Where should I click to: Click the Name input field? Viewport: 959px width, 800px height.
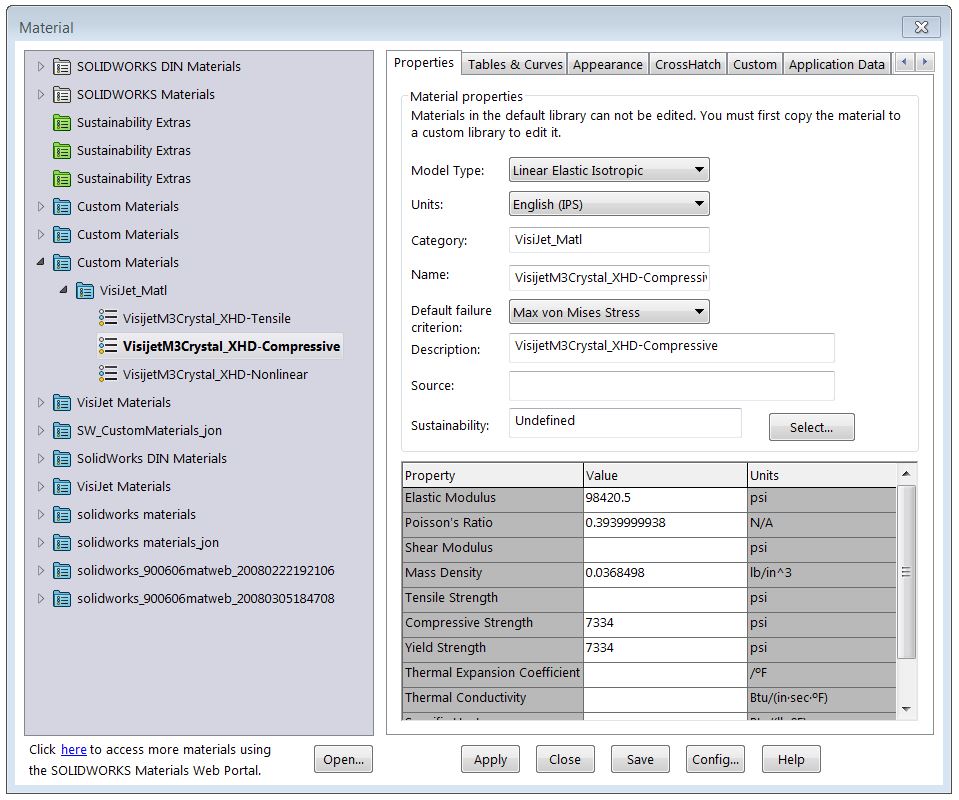click(609, 277)
